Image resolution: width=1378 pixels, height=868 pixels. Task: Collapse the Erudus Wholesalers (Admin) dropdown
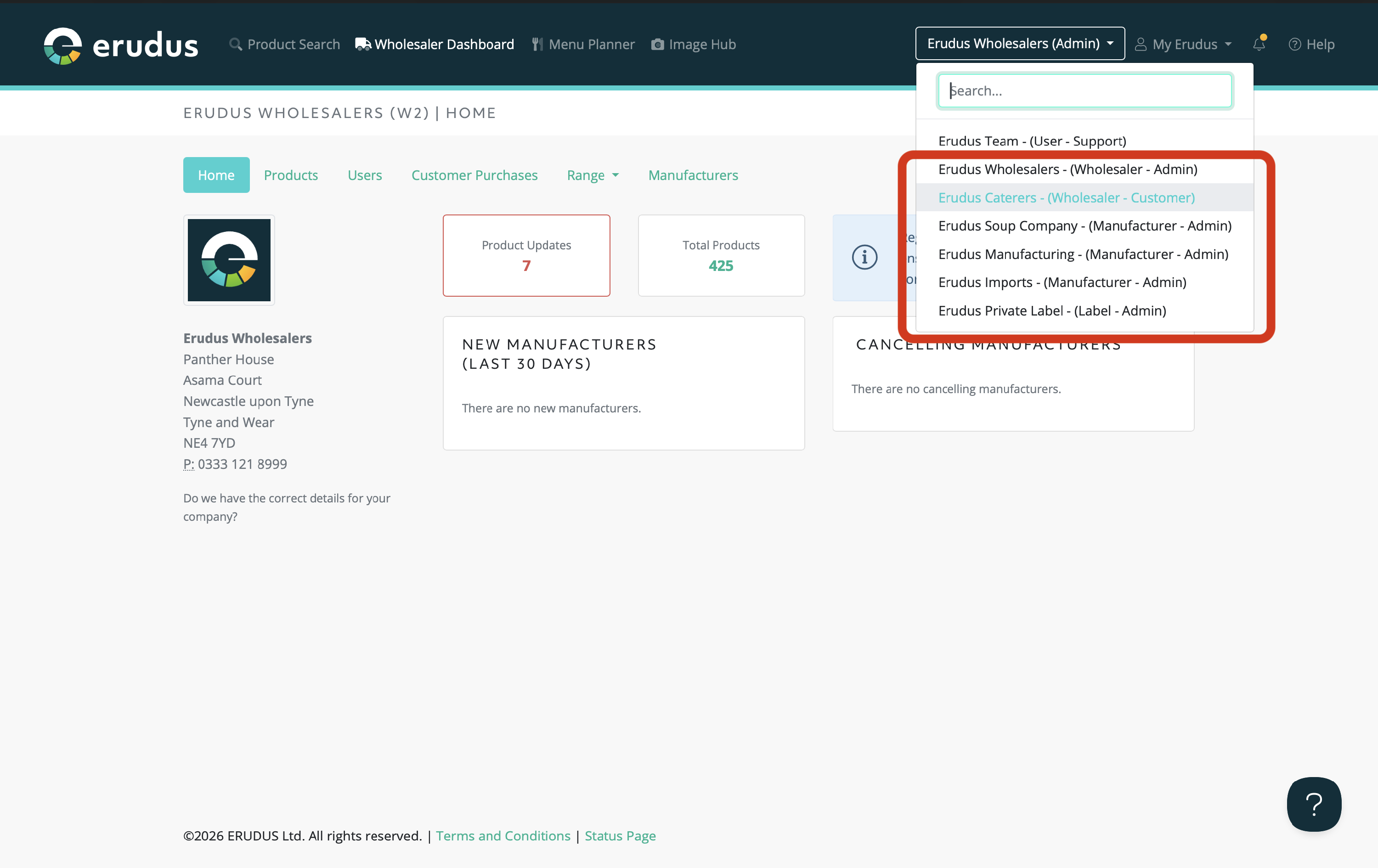click(1020, 44)
